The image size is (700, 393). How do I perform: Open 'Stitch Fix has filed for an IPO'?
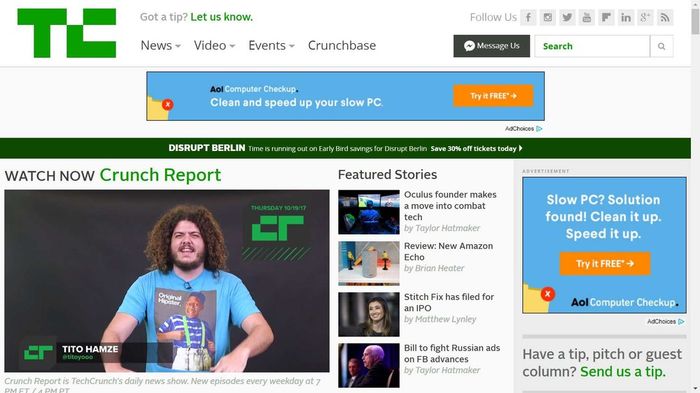point(449,302)
